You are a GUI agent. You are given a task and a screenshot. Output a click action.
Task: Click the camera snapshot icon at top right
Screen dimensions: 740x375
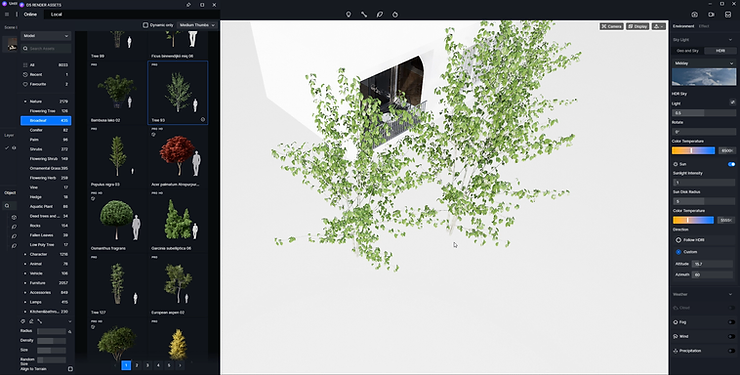click(x=694, y=15)
